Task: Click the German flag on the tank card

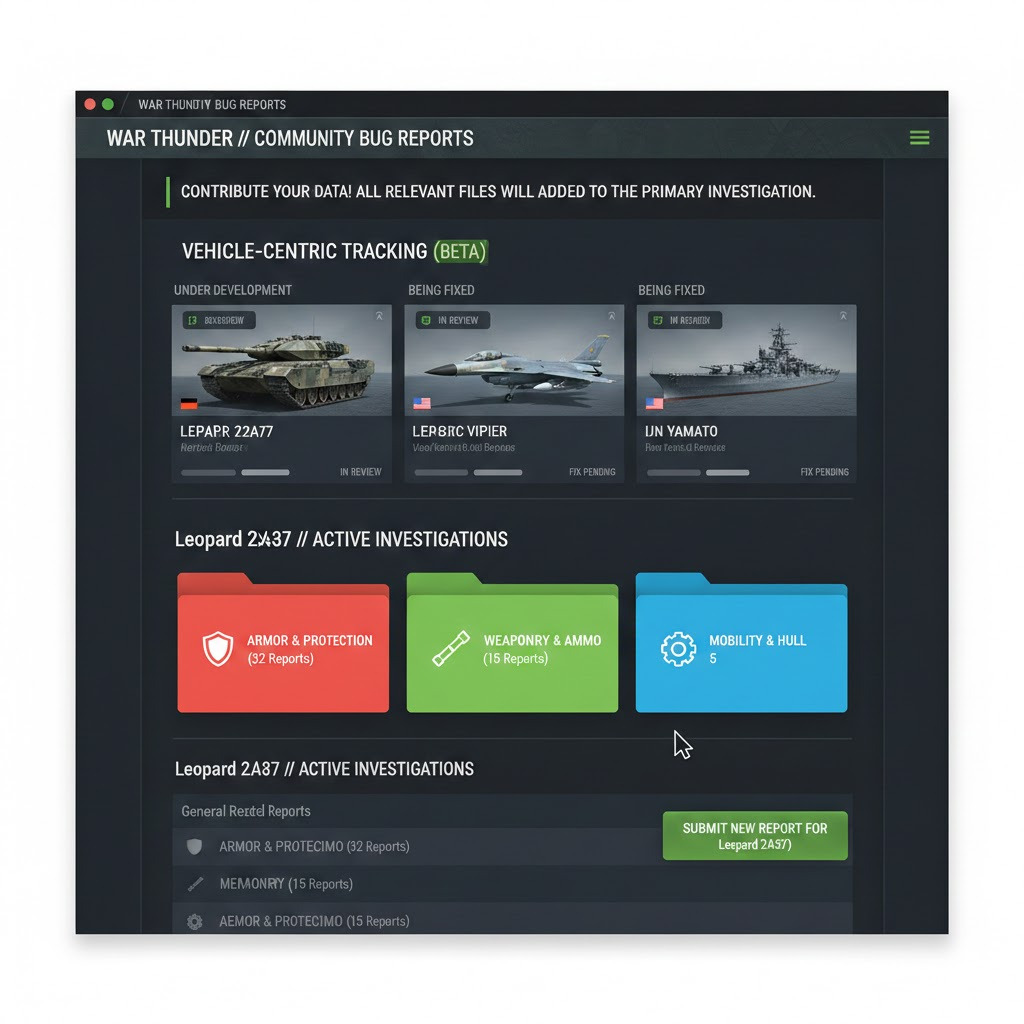Action: pyautogui.click(x=189, y=404)
